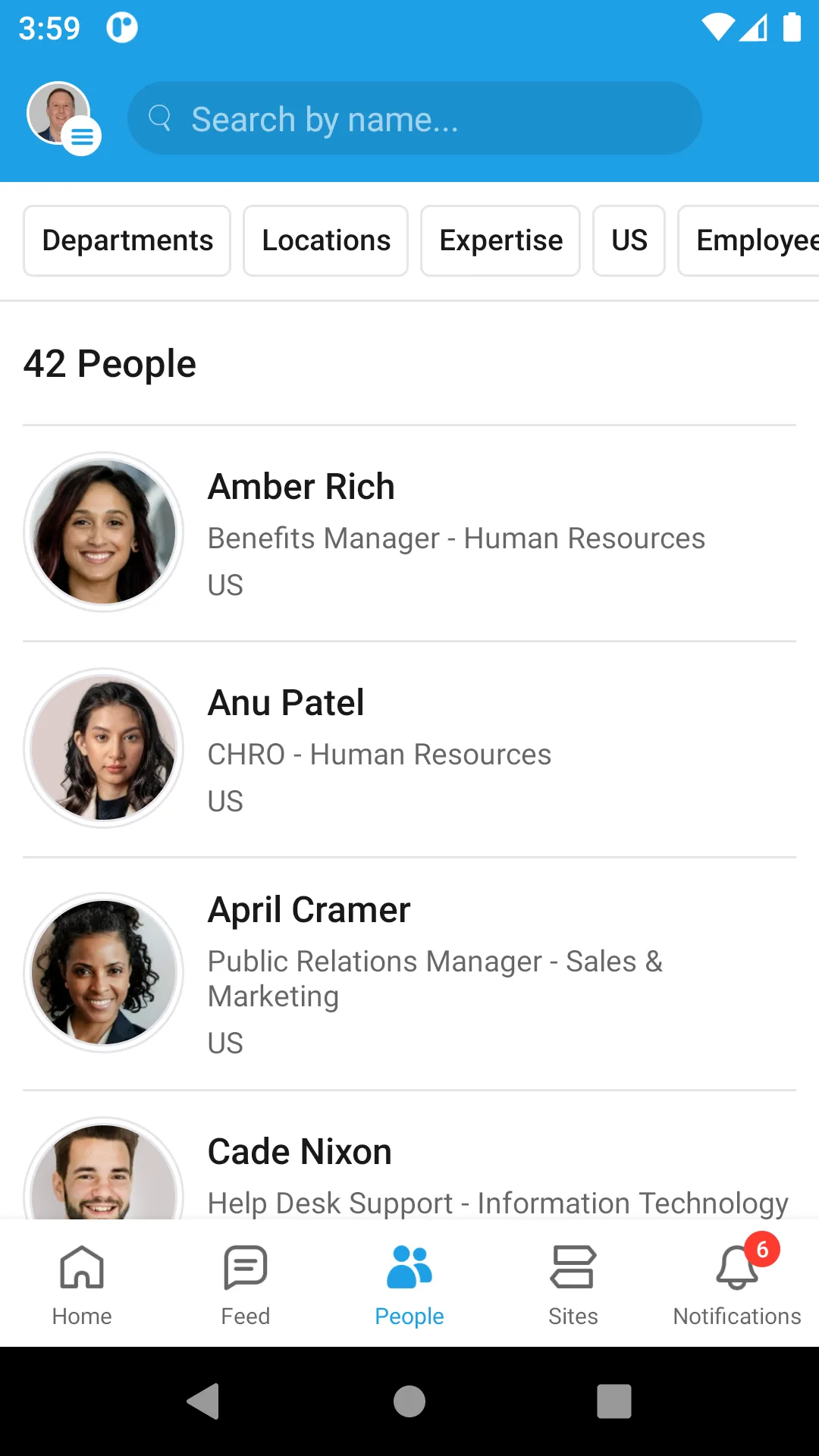Open Amber Rich's profile
Screen dimensions: 819x1456
click(409, 533)
